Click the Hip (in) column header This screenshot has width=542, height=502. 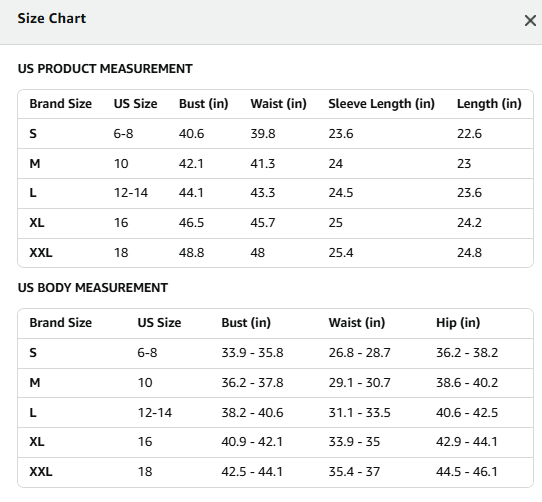click(x=458, y=323)
